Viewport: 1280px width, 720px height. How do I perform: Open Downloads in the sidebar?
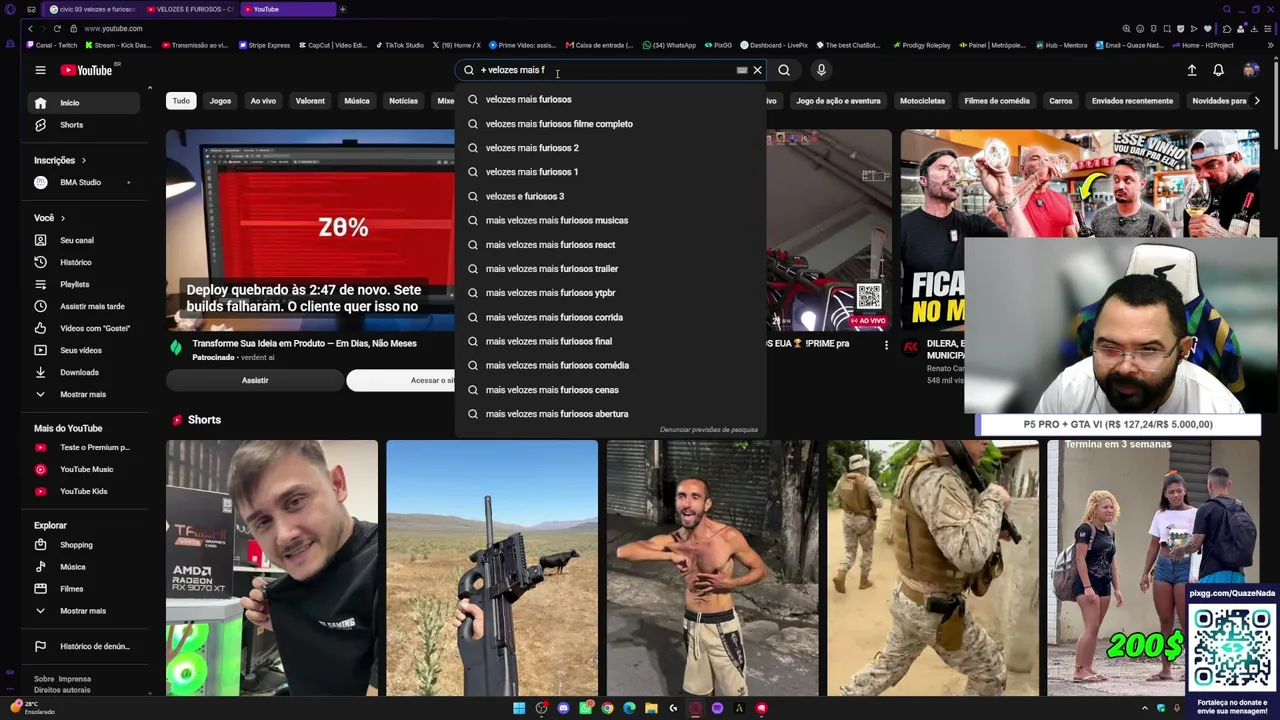click(x=85, y=372)
